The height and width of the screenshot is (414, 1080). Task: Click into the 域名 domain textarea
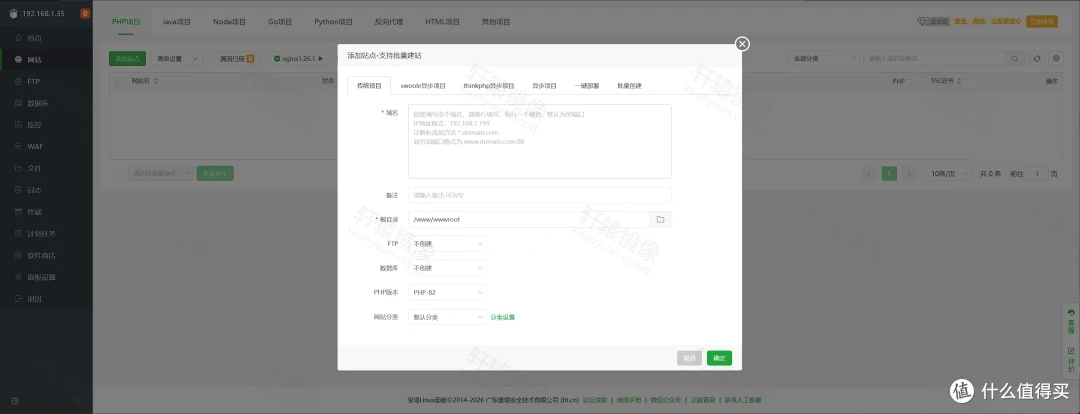[x=539, y=141]
